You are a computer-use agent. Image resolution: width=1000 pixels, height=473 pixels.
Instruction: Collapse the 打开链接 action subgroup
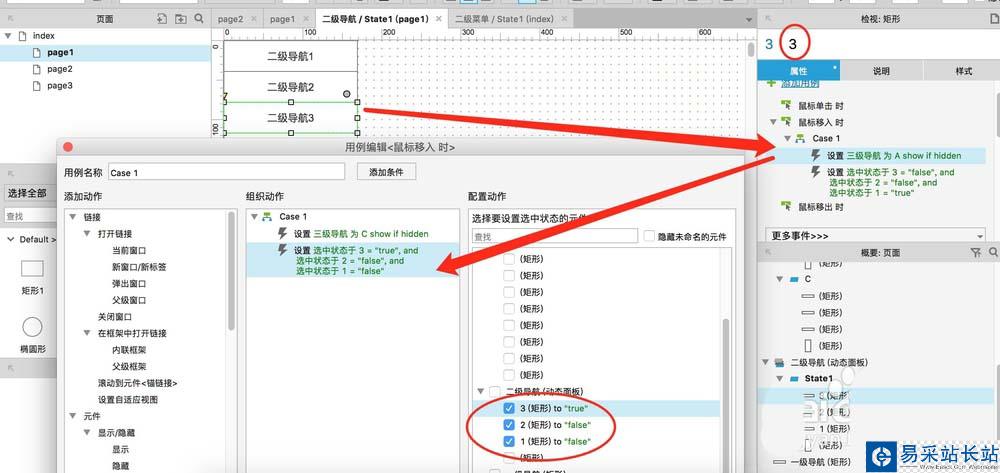[86, 233]
